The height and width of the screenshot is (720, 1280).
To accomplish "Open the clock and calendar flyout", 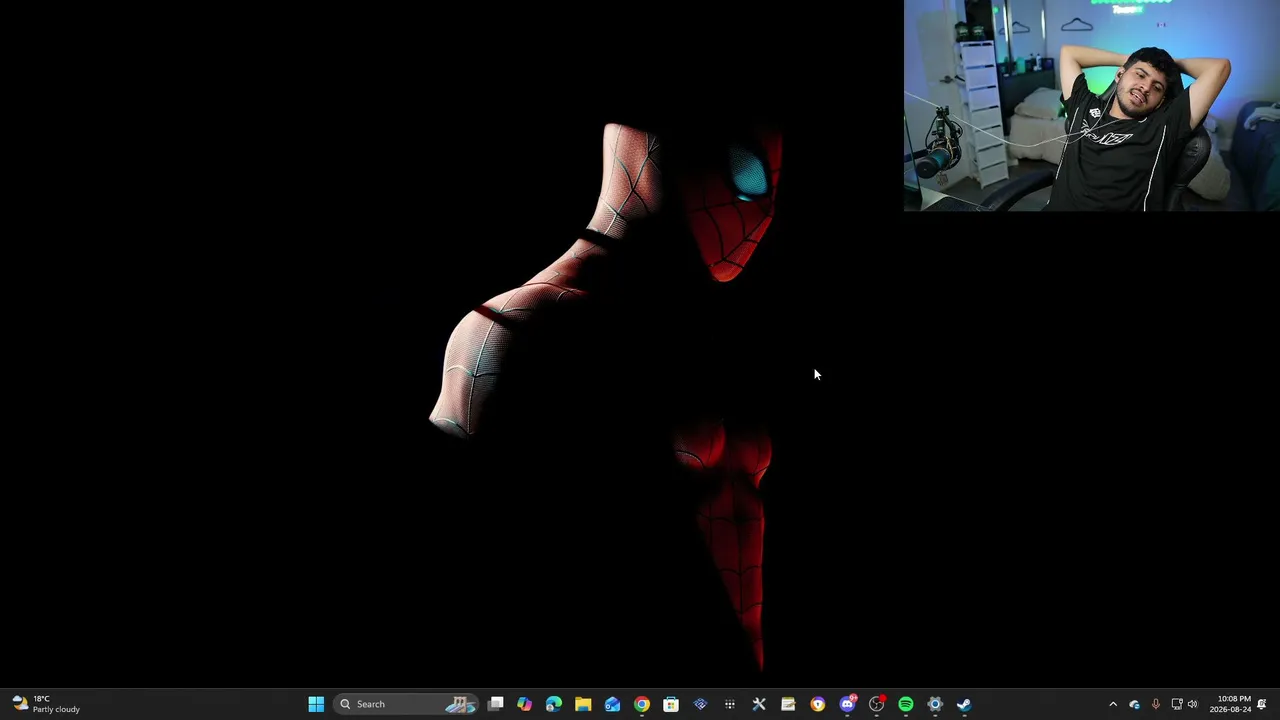I will 1230,704.
